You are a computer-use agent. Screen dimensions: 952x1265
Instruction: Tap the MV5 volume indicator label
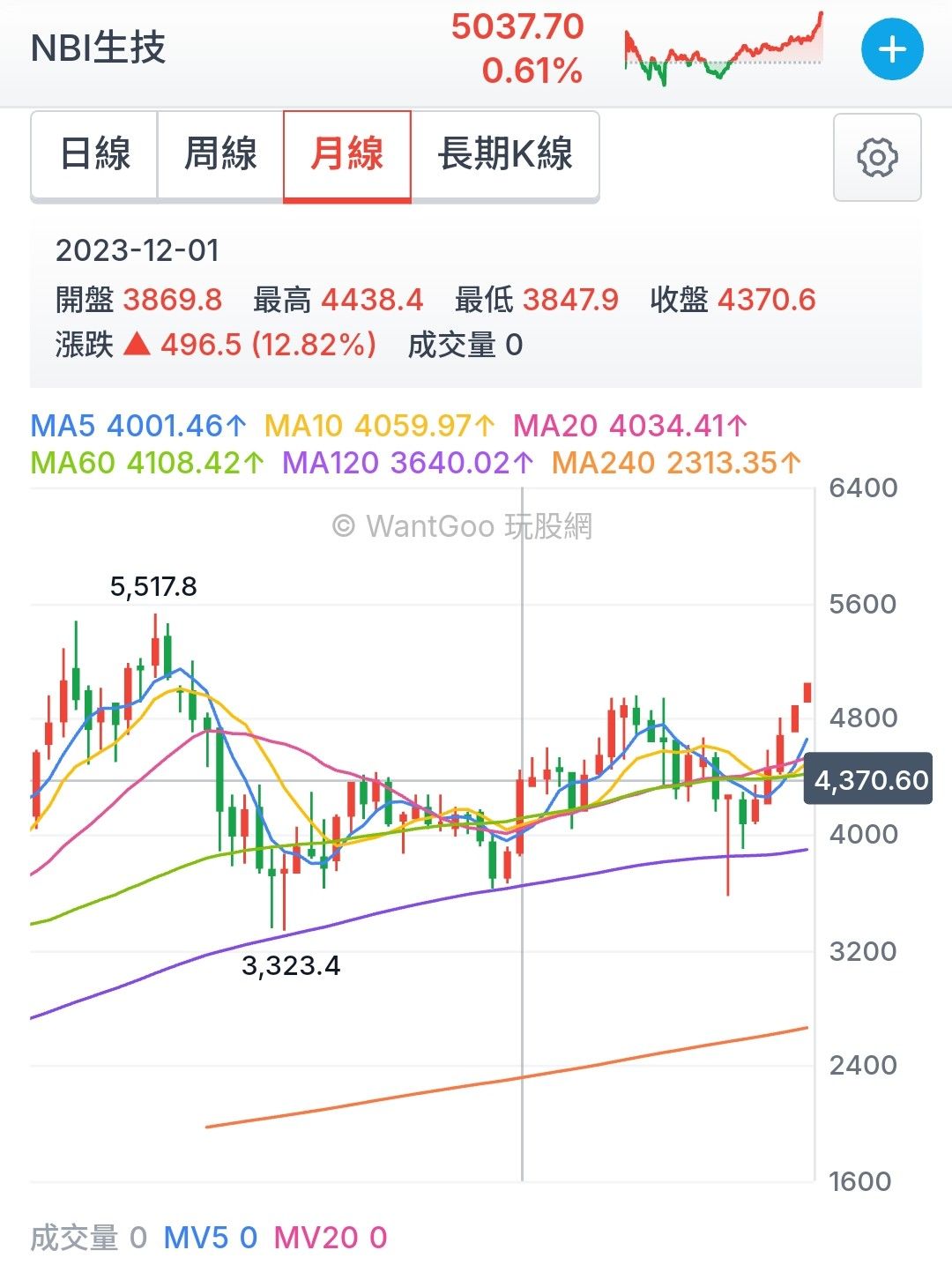pos(210,1238)
